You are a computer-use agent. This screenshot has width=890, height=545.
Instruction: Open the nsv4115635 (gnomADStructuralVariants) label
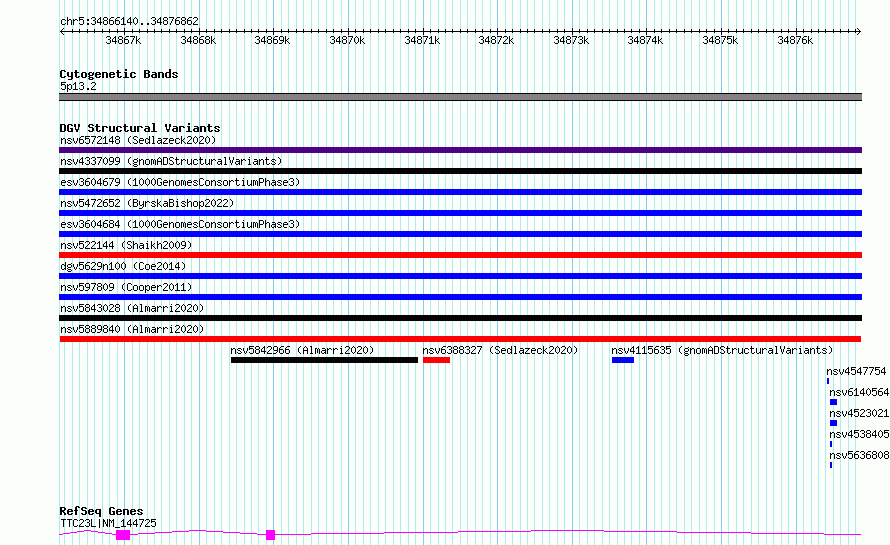point(722,350)
